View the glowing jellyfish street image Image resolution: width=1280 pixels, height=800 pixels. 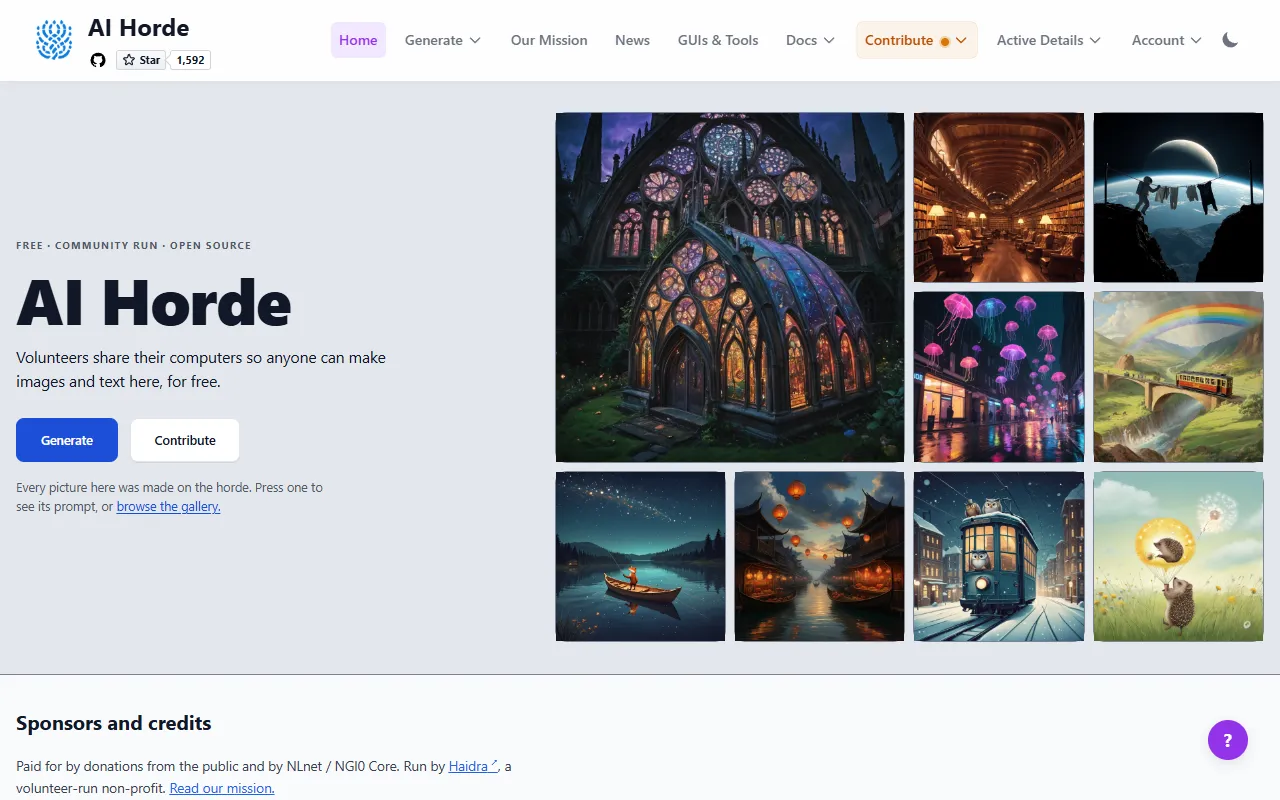999,377
